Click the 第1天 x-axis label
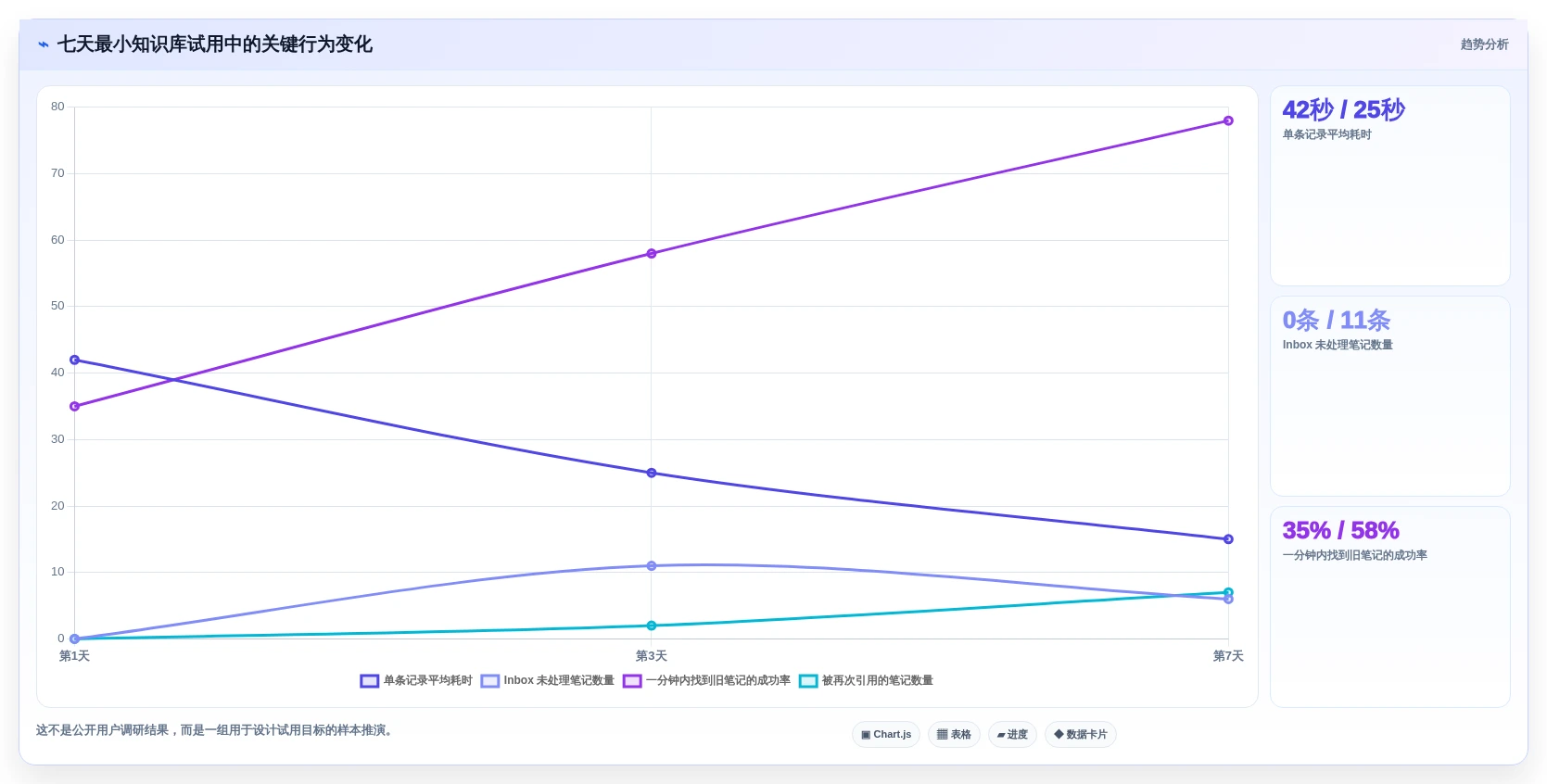This screenshot has height=784, width=1547. coord(74,656)
